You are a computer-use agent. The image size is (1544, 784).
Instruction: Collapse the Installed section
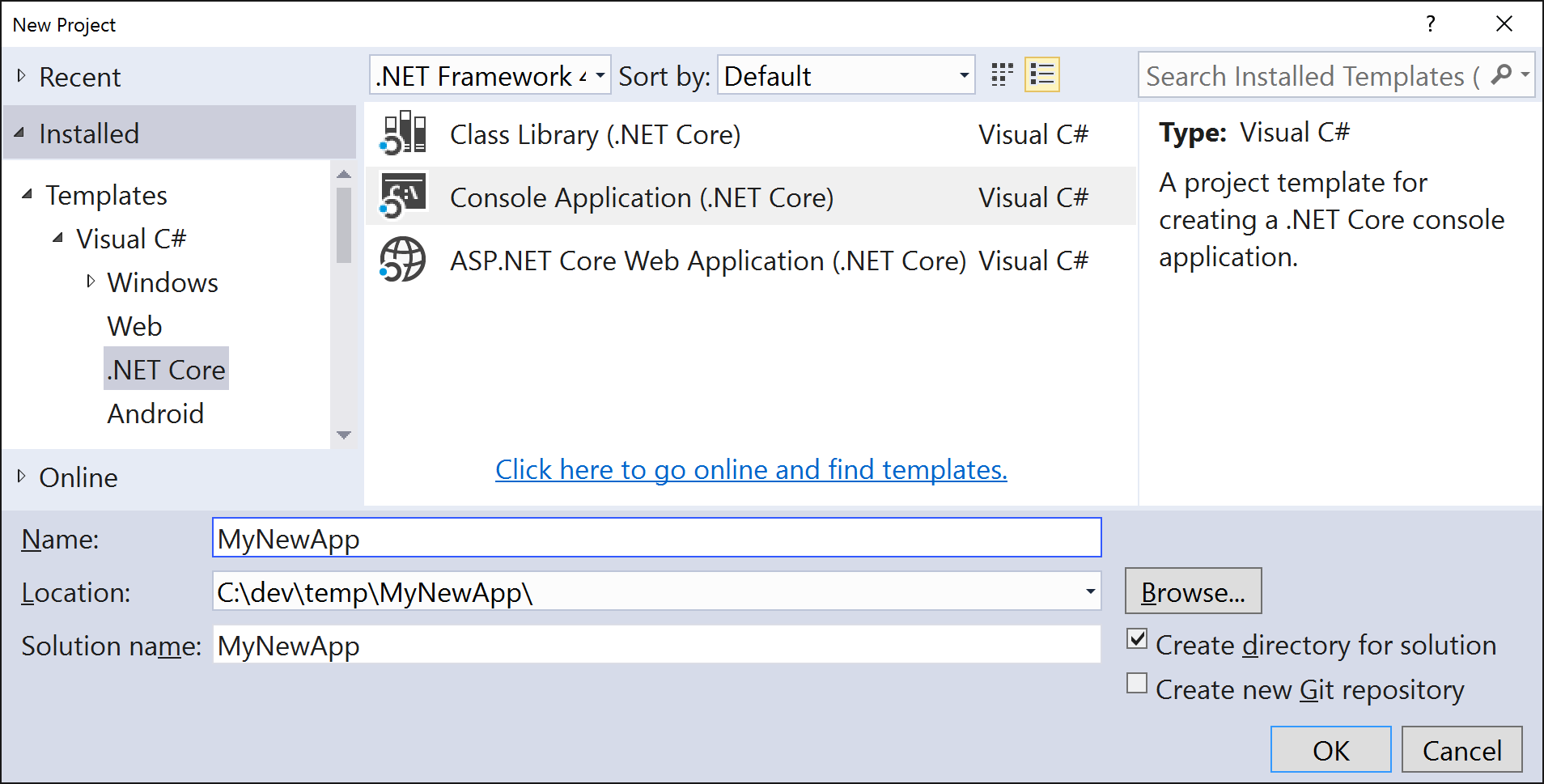coord(19,133)
